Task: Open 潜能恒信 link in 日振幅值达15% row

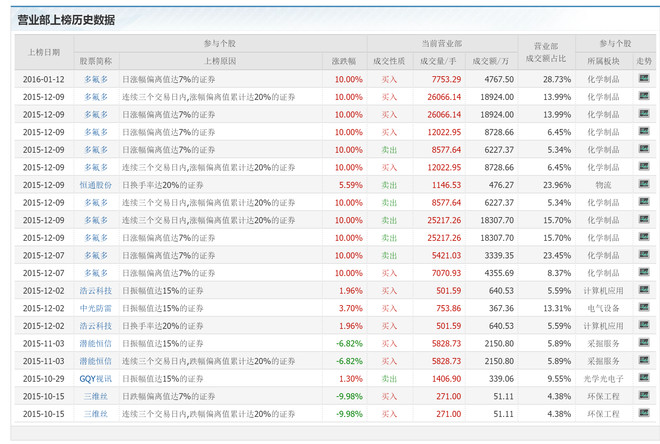Action: click(96, 344)
